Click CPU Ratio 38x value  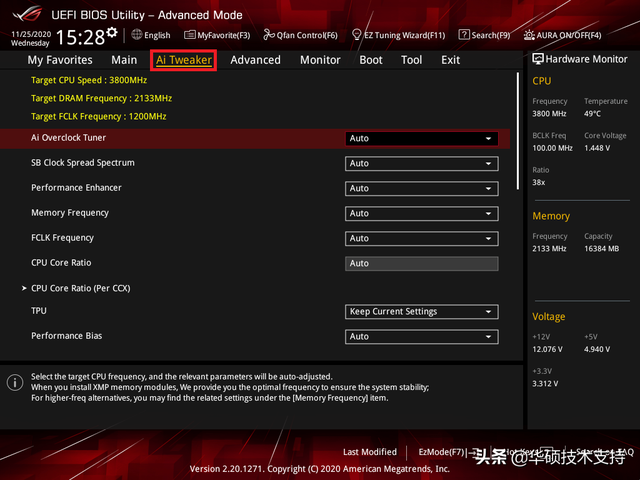click(539, 182)
